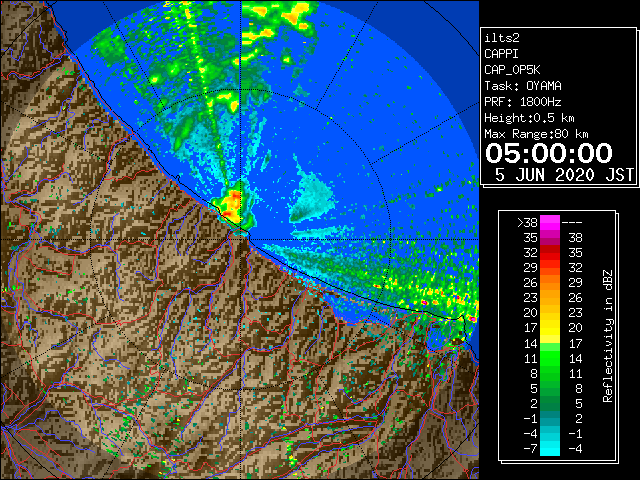Select the "Task: OYAMA" line

click(x=523, y=86)
